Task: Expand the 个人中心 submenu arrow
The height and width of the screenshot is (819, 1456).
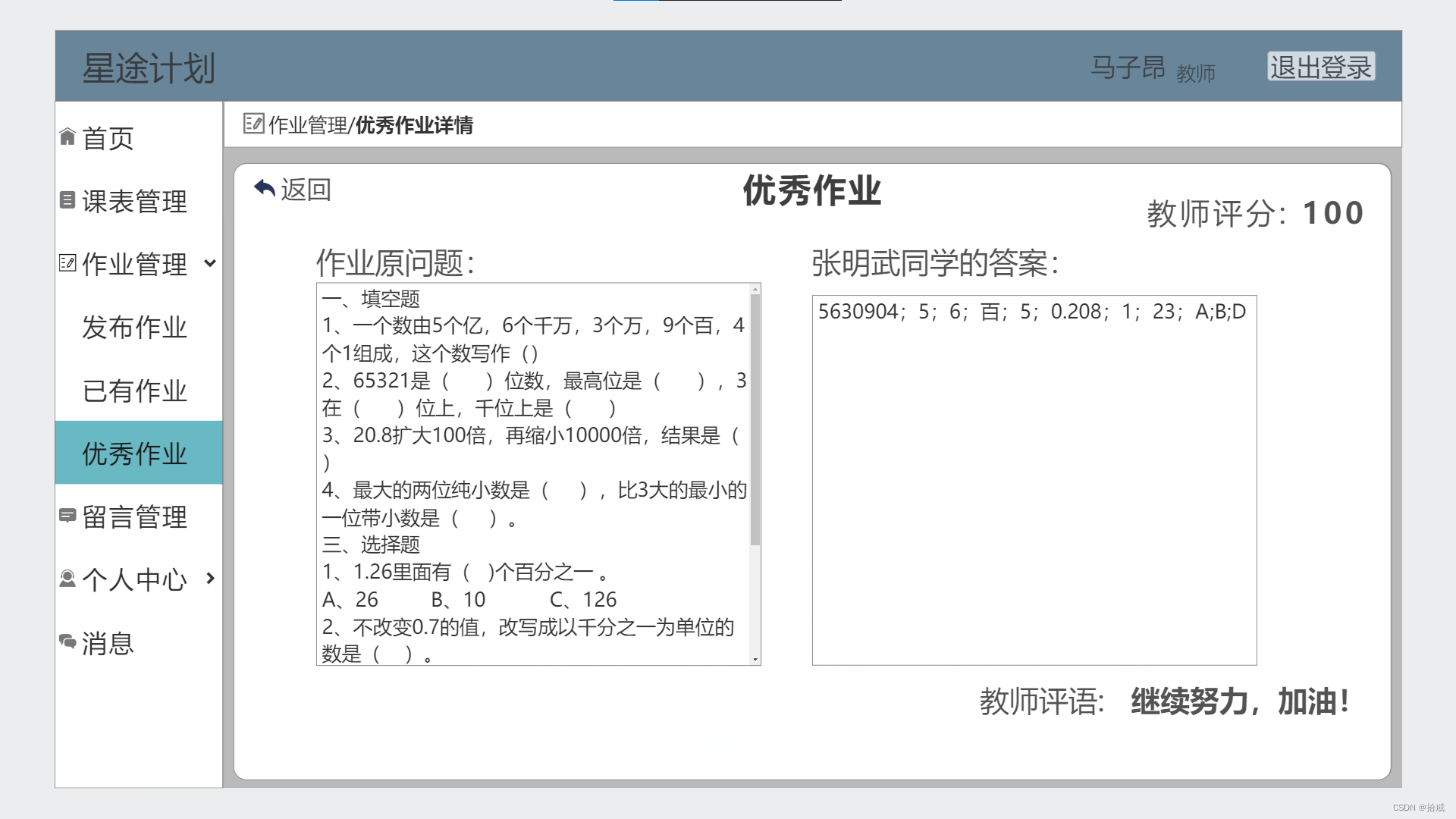Action: coord(210,579)
